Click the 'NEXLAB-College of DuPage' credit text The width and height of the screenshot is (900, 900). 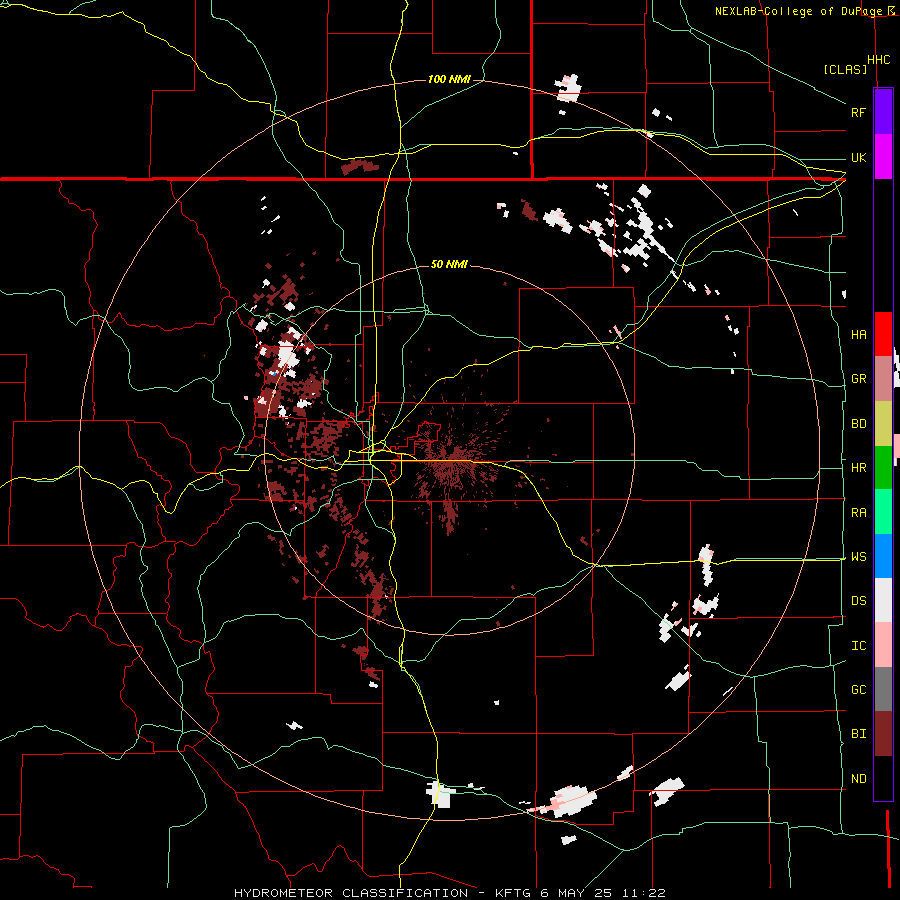pos(797,11)
